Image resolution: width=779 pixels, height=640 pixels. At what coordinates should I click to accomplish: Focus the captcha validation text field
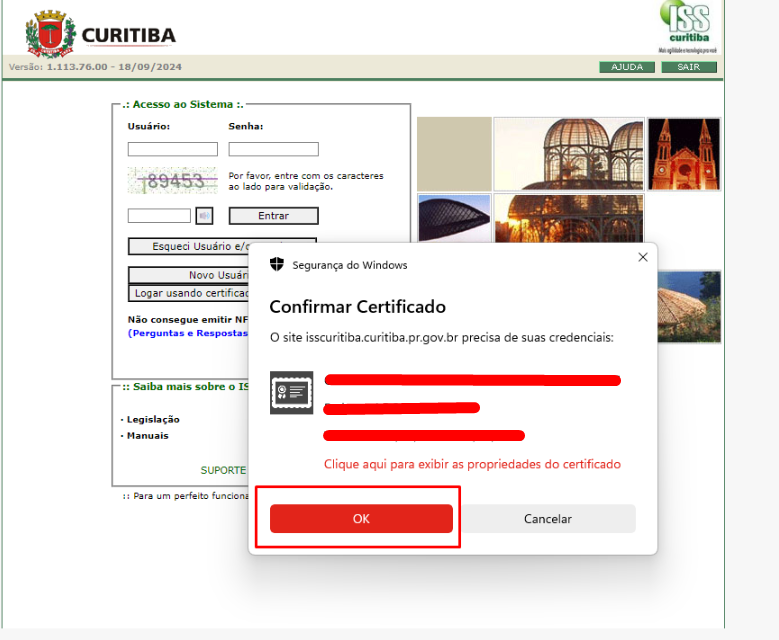click(x=159, y=216)
